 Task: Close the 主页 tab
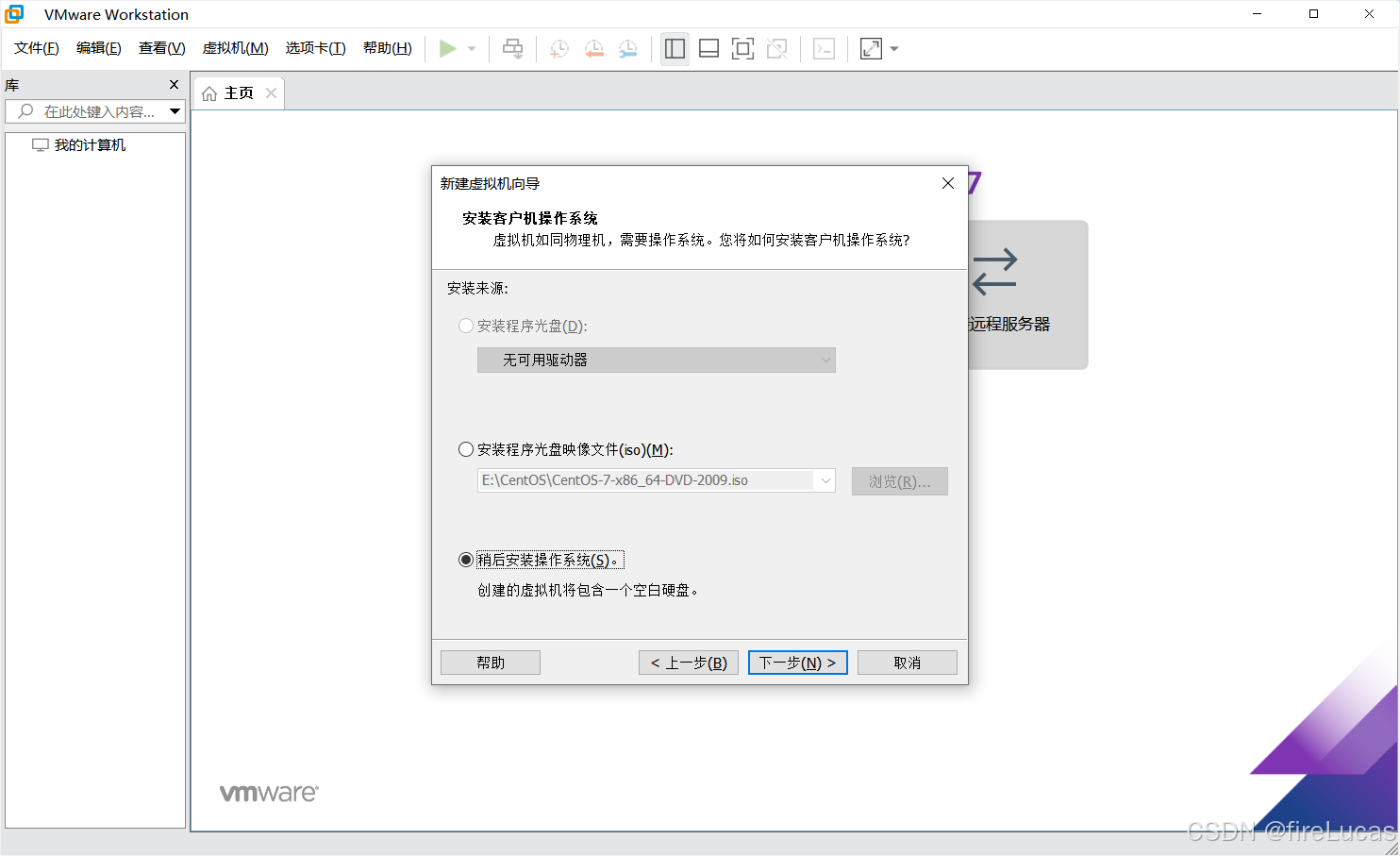pos(272,92)
